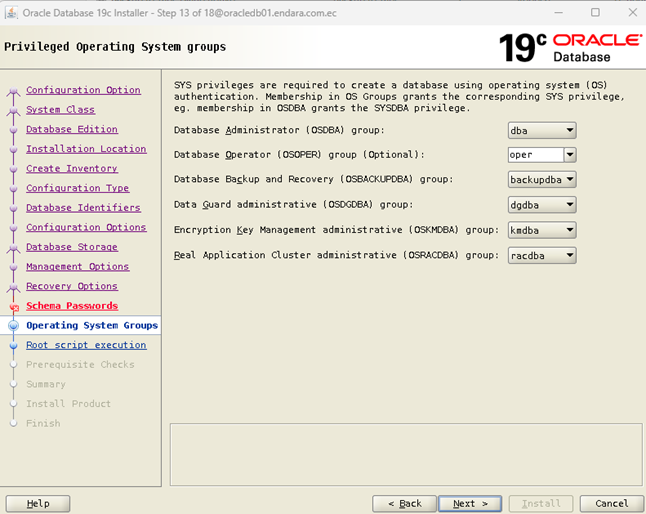Click the Database Backup and Recovery (OSBACKUPDBA) label

tap(313, 179)
